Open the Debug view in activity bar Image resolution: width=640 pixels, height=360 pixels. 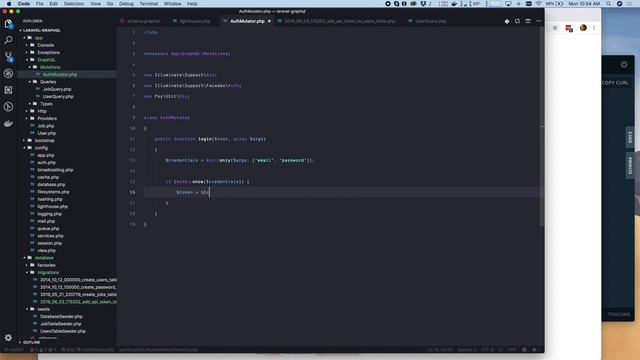coord(8,73)
